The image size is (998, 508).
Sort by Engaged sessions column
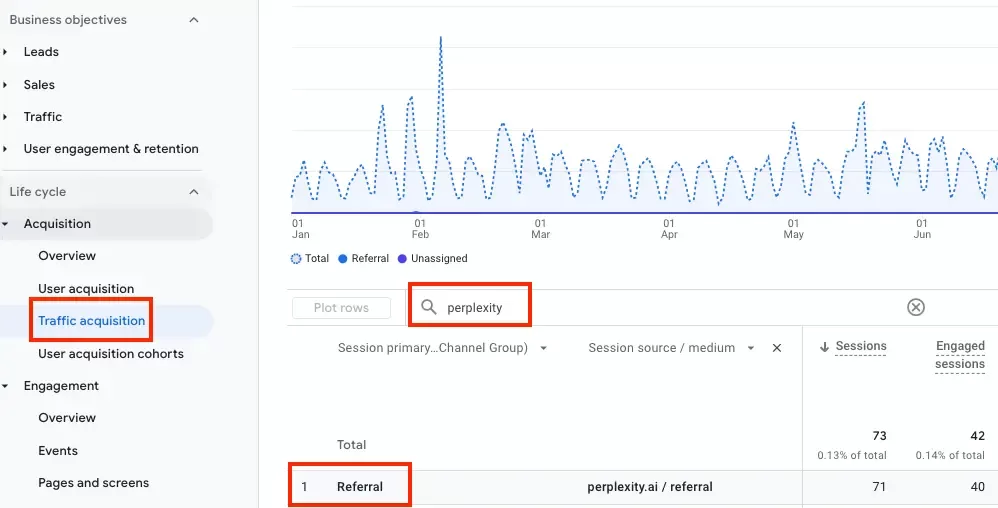(x=960, y=355)
